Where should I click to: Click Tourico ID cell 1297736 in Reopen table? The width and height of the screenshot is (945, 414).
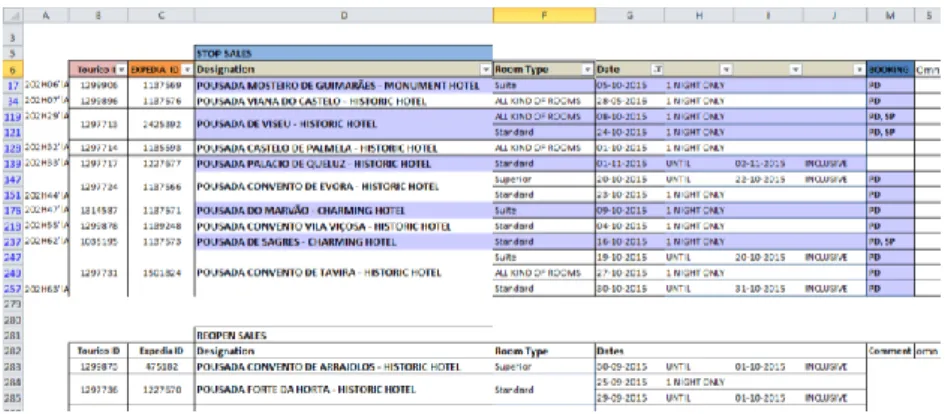(98, 390)
